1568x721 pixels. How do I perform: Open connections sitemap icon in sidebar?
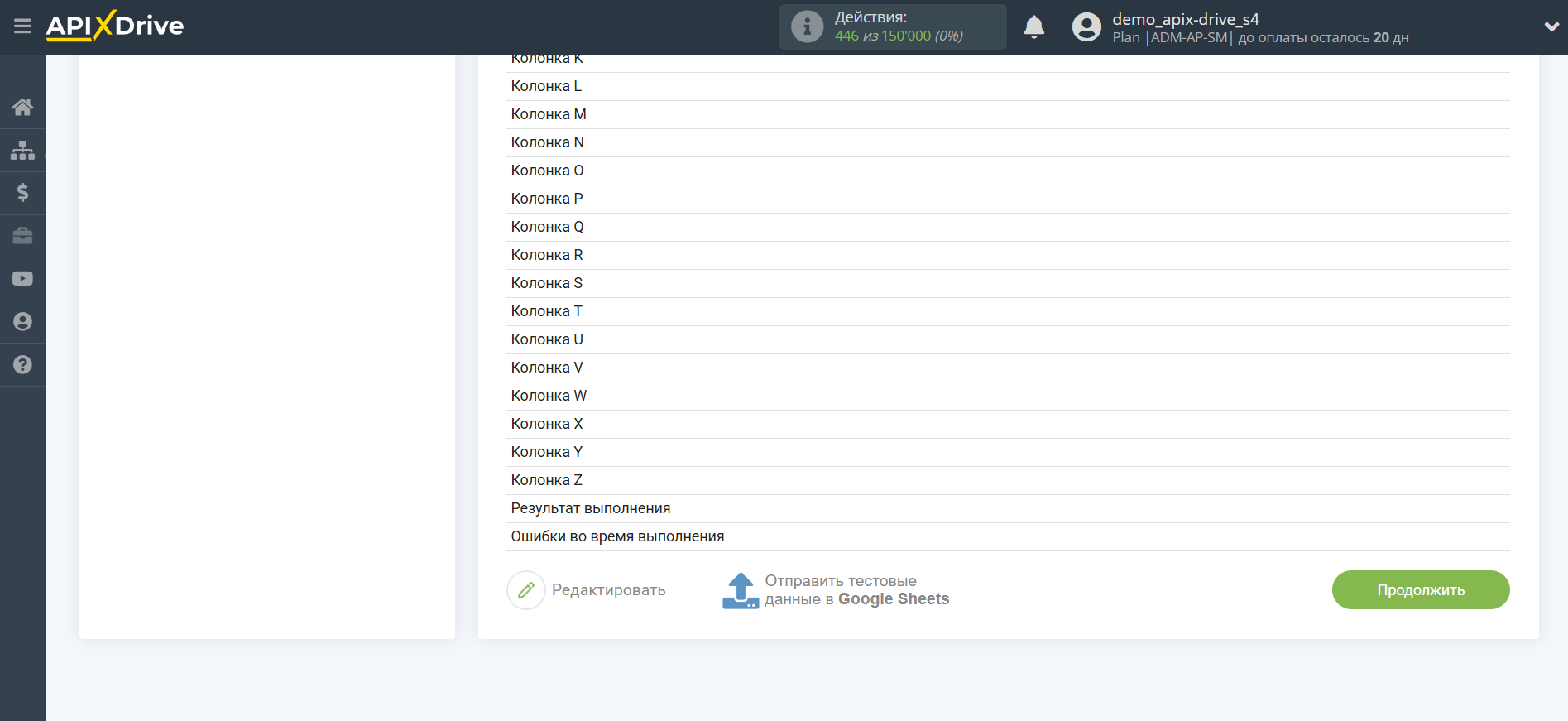[22, 150]
